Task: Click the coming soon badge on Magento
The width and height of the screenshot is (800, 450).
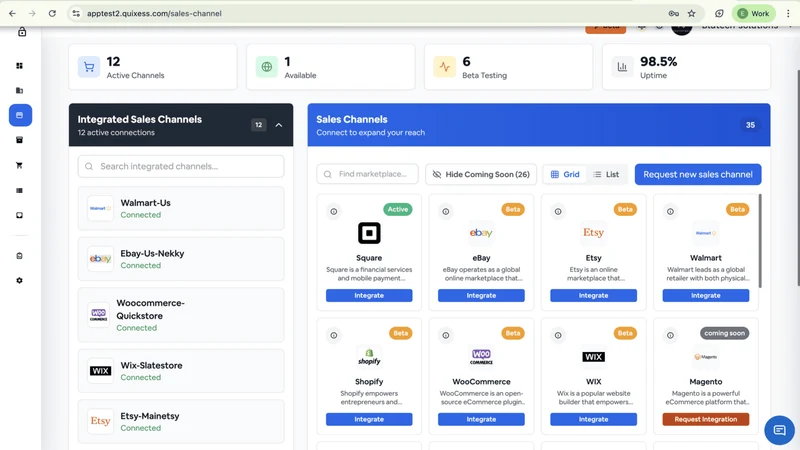Action: 724,333
